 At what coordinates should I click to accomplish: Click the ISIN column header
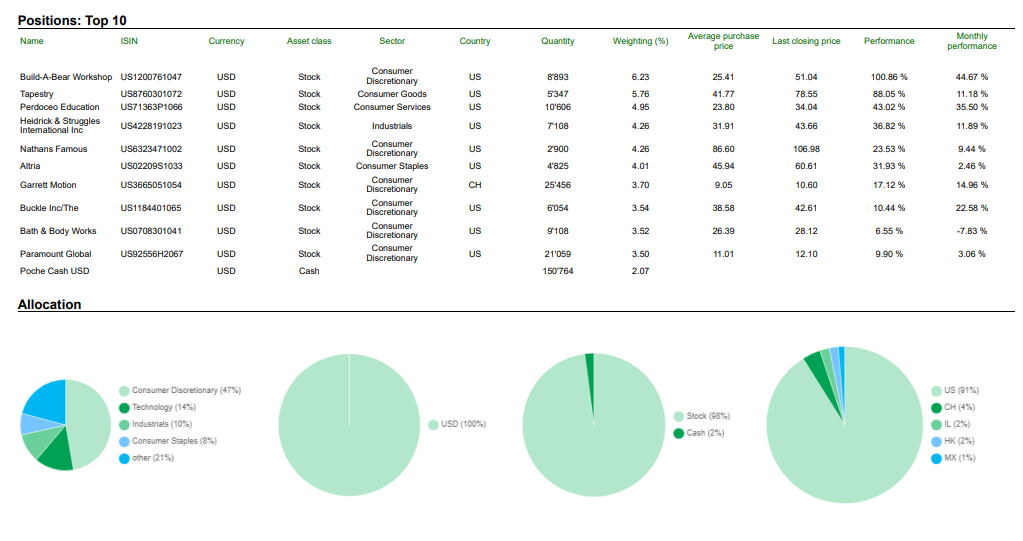(129, 41)
